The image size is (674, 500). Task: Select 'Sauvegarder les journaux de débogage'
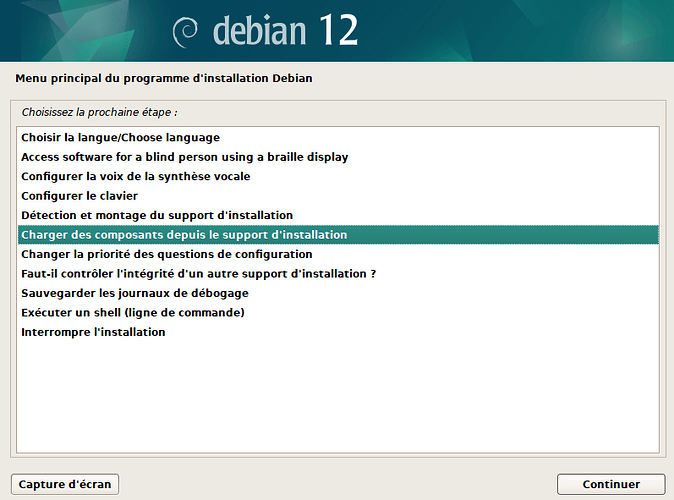tap(338, 293)
